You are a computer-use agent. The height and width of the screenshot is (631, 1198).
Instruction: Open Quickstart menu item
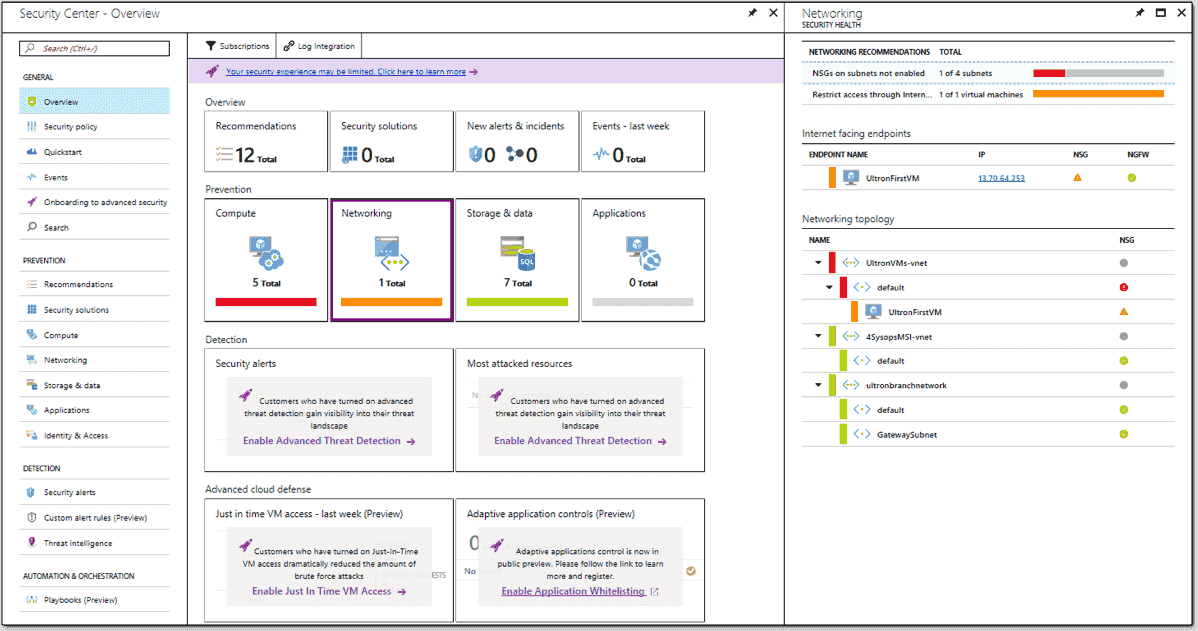pos(95,152)
